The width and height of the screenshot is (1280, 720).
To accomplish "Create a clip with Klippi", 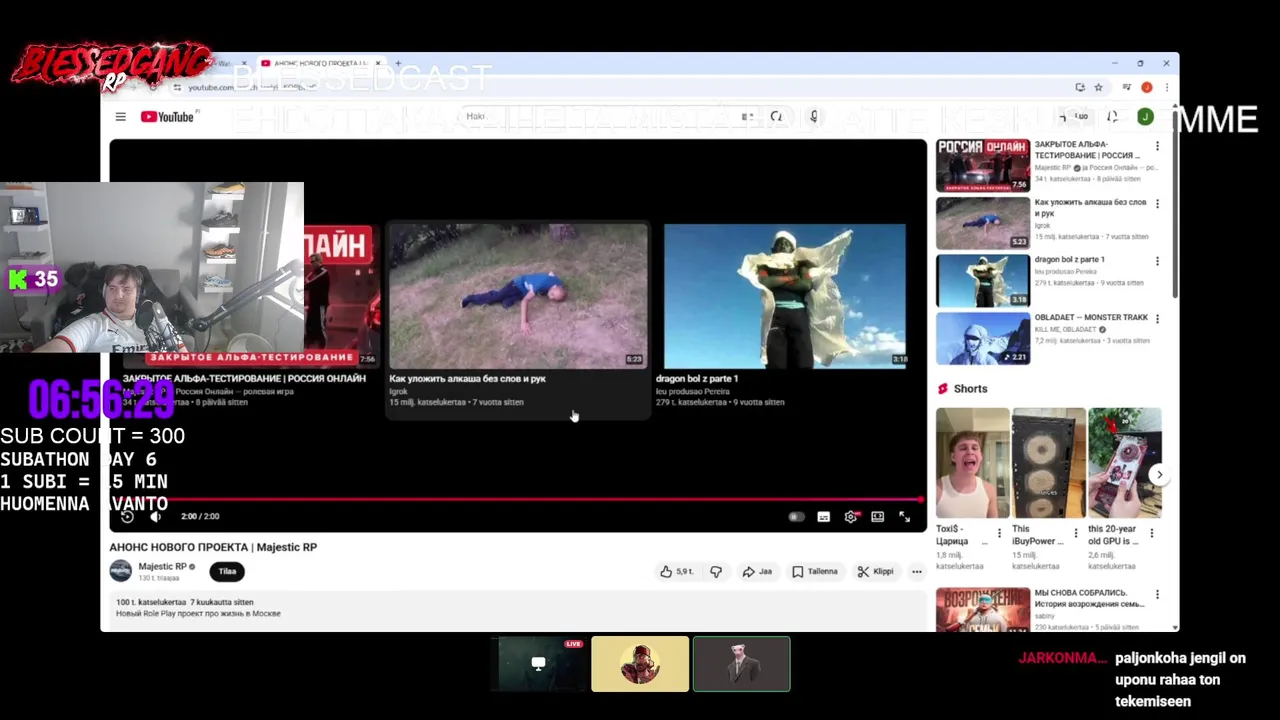I will [875, 572].
